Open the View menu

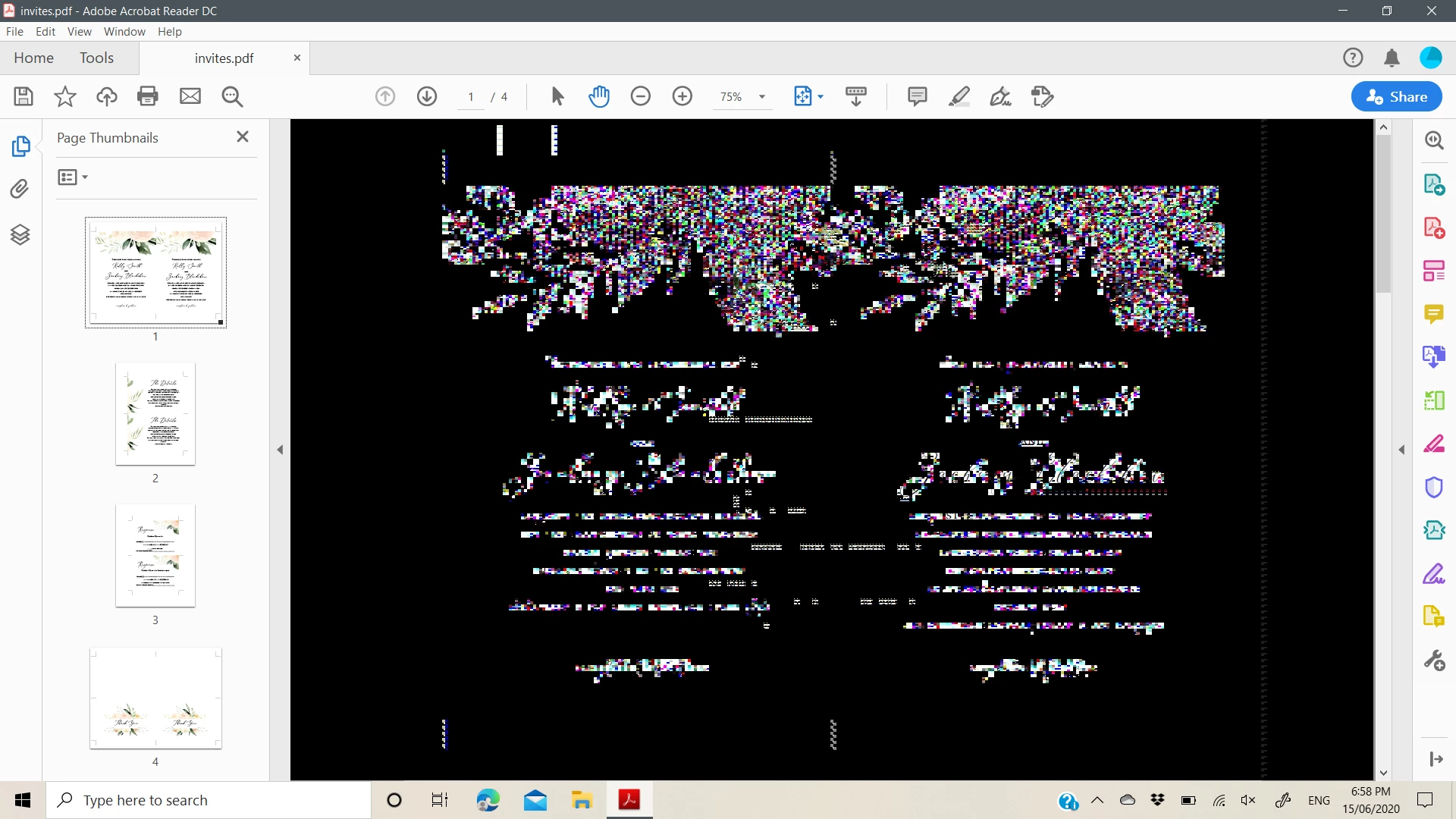[79, 32]
